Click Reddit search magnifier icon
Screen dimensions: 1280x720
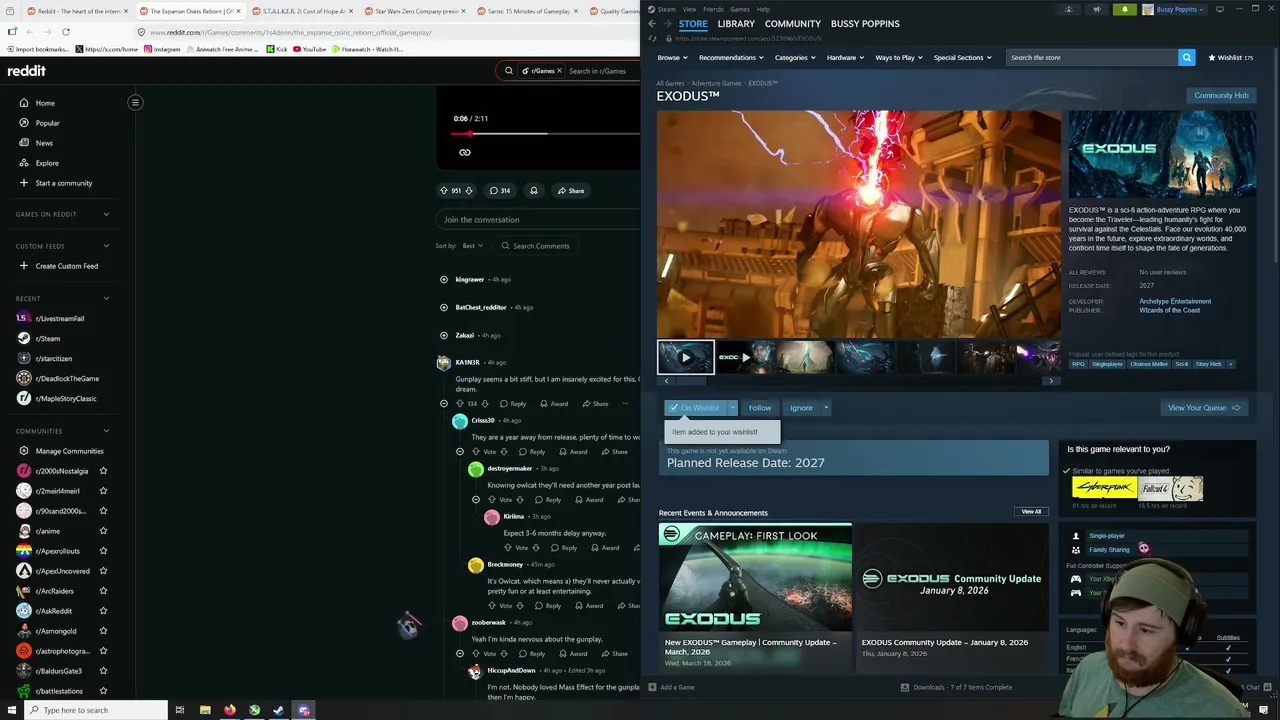tap(509, 71)
